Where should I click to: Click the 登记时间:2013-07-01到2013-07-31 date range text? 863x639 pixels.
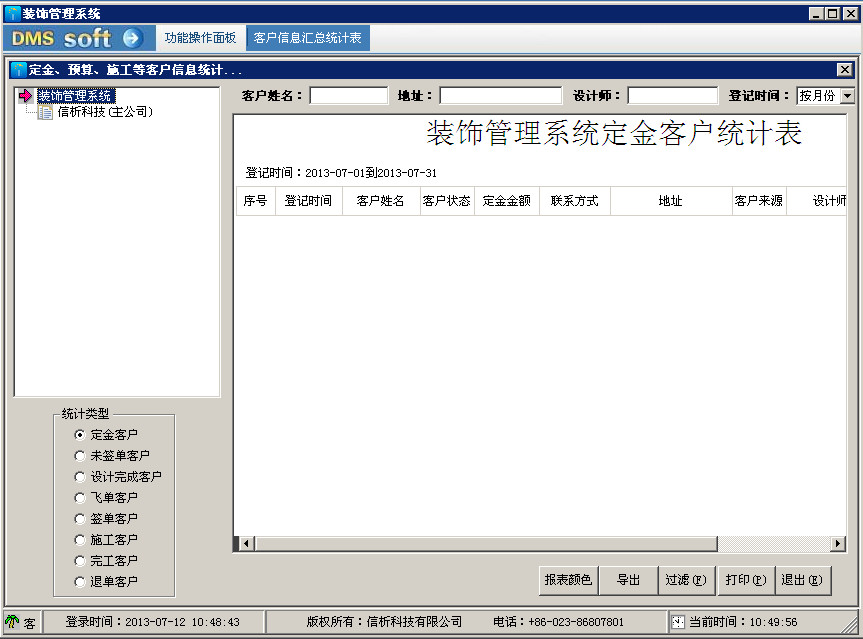(341, 173)
